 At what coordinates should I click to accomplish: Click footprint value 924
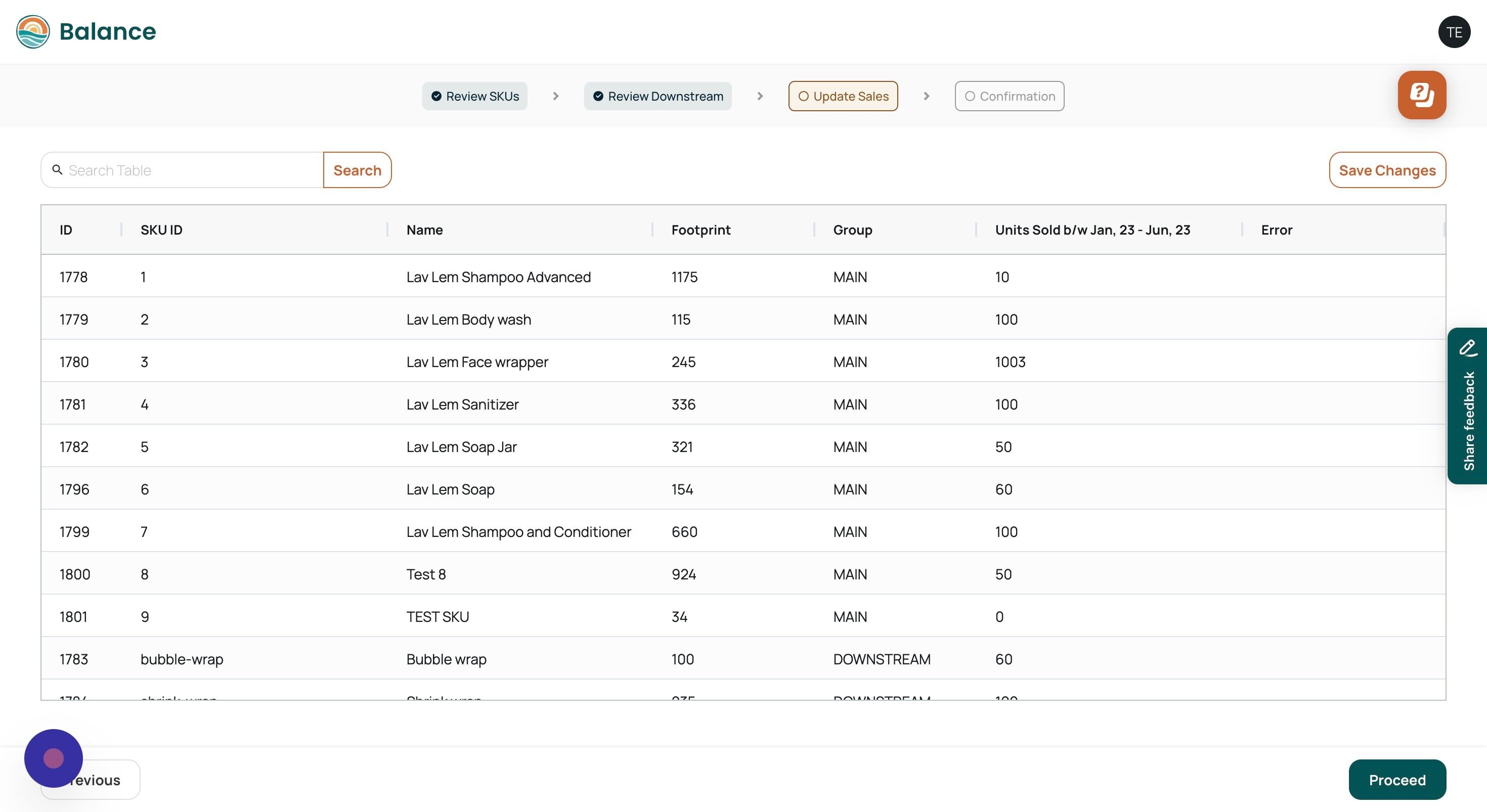tap(683, 574)
